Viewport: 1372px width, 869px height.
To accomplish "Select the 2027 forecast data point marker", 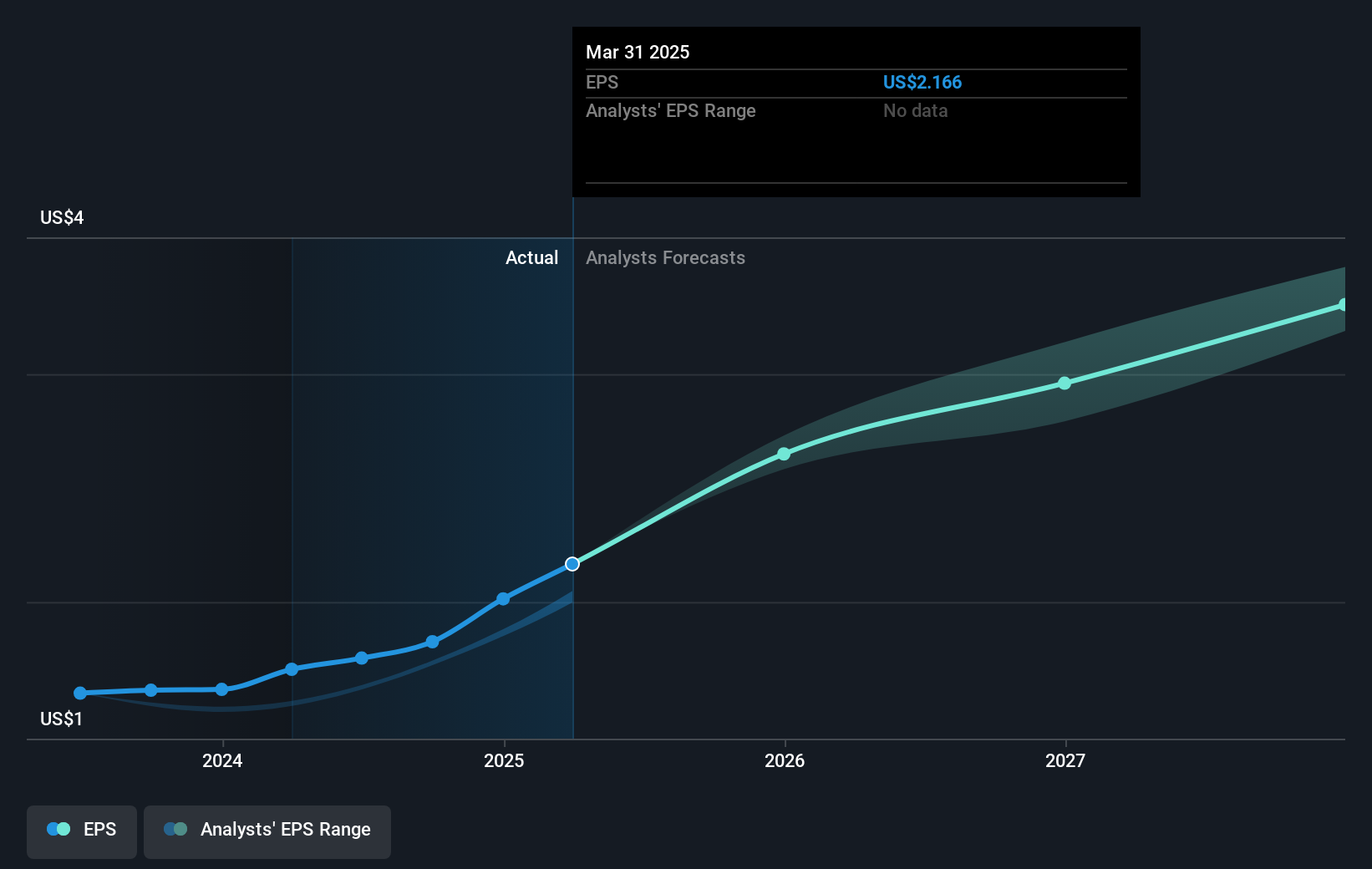I will 1064,383.
